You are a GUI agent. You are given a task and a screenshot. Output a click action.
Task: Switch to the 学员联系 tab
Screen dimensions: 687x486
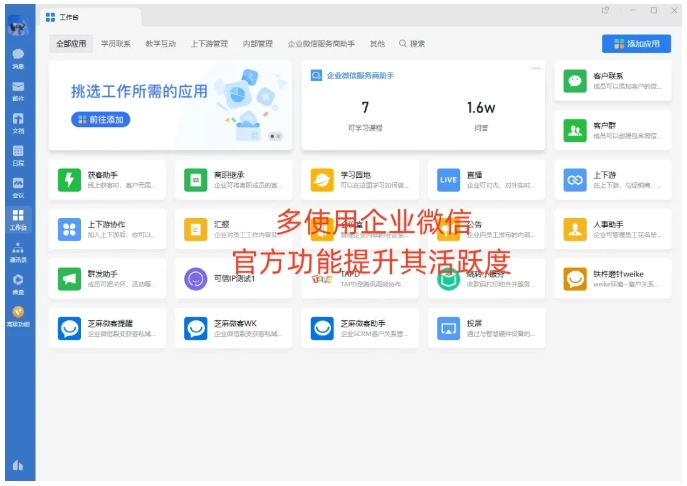(x=116, y=44)
